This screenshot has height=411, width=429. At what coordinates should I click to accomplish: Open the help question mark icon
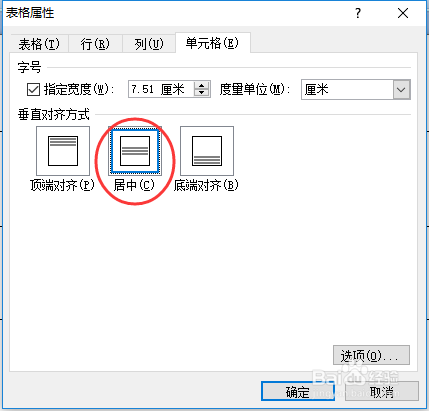[x=358, y=13]
